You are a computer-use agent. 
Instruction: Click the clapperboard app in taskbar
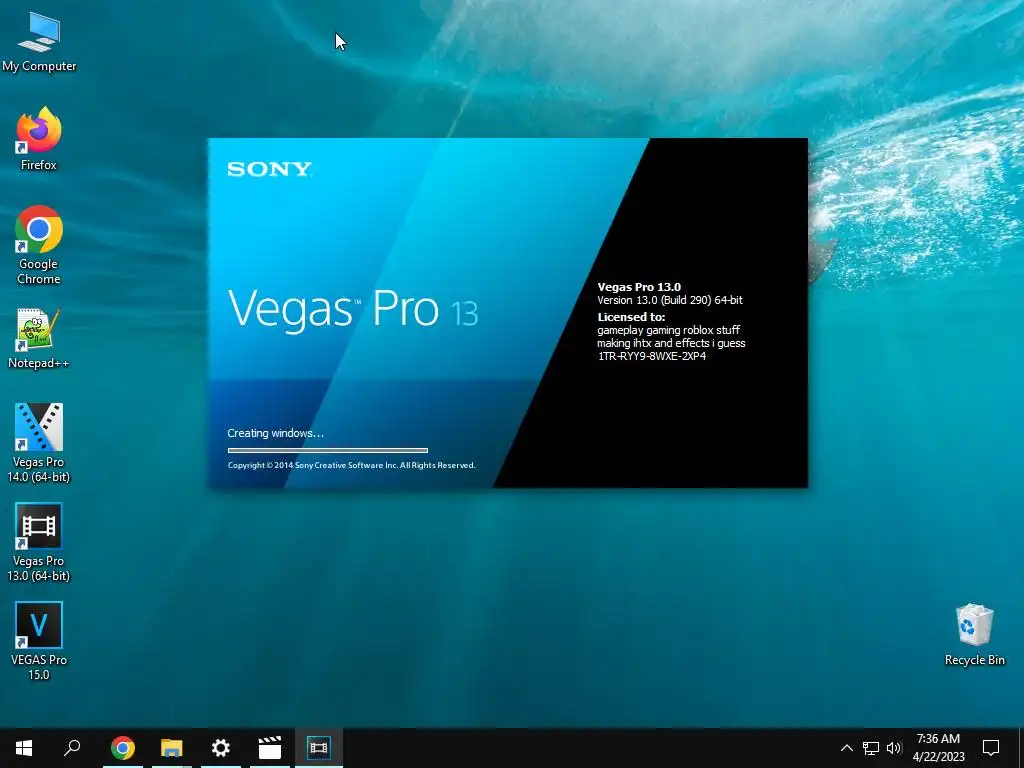[x=270, y=748]
